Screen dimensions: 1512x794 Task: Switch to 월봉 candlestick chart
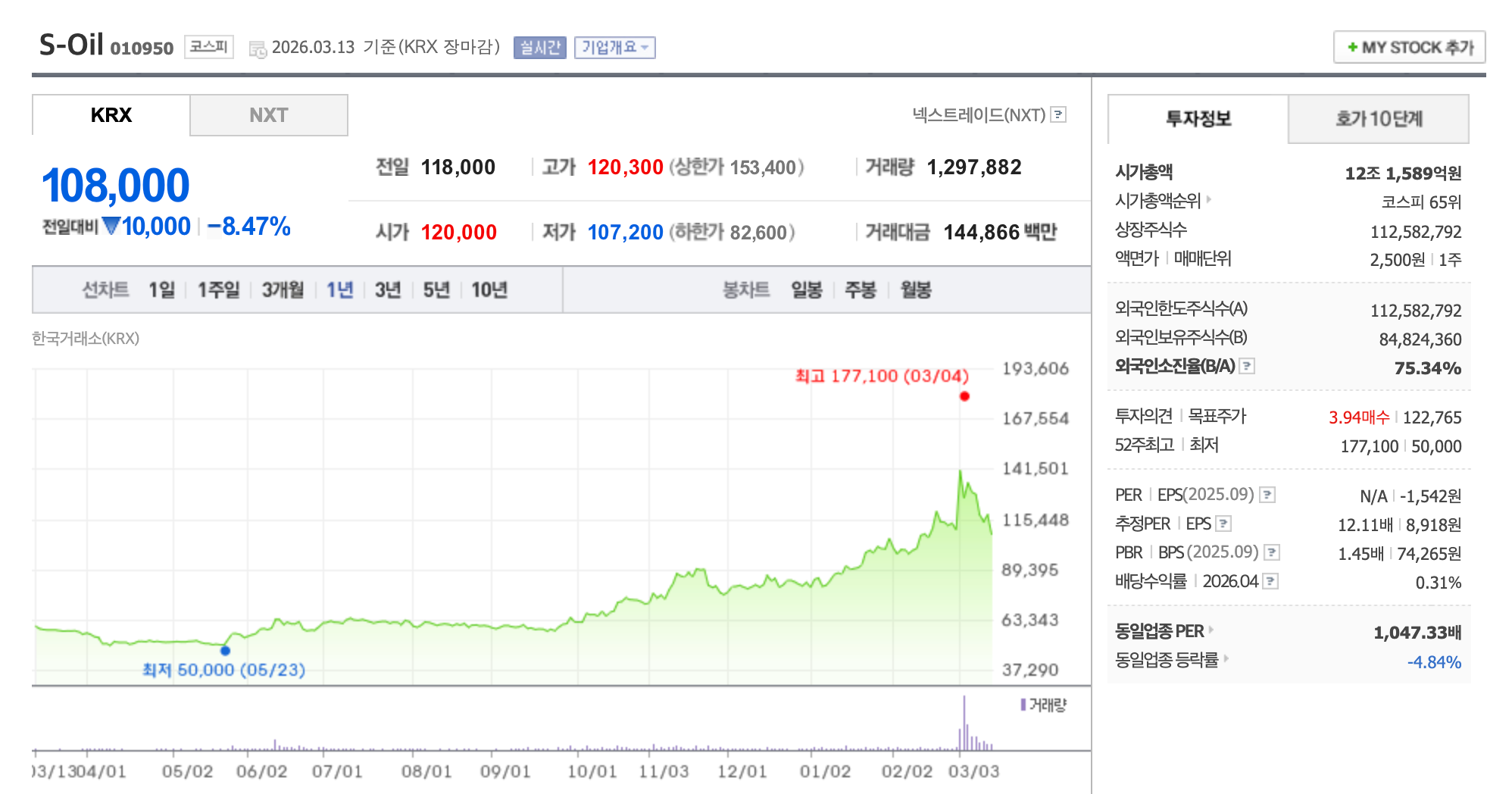pyautogui.click(x=916, y=290)
